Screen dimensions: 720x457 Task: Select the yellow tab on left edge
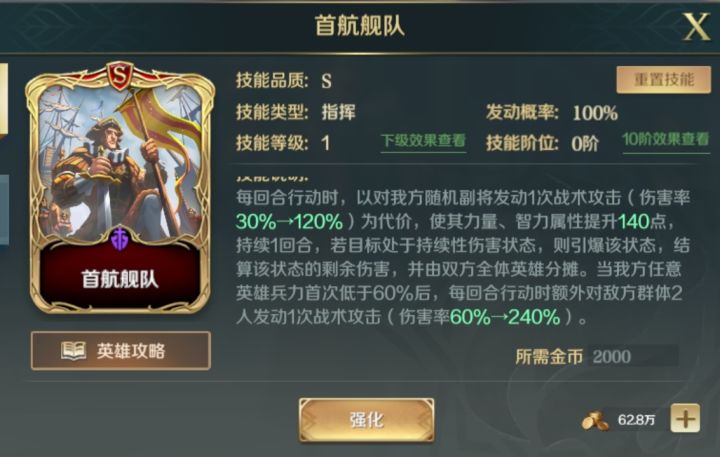click(4, 99)
